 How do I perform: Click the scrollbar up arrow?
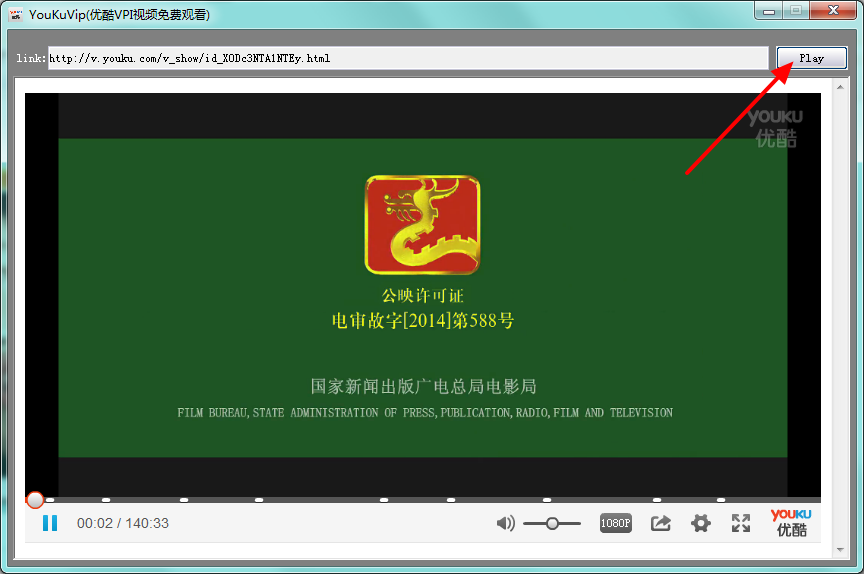point(840,87)
